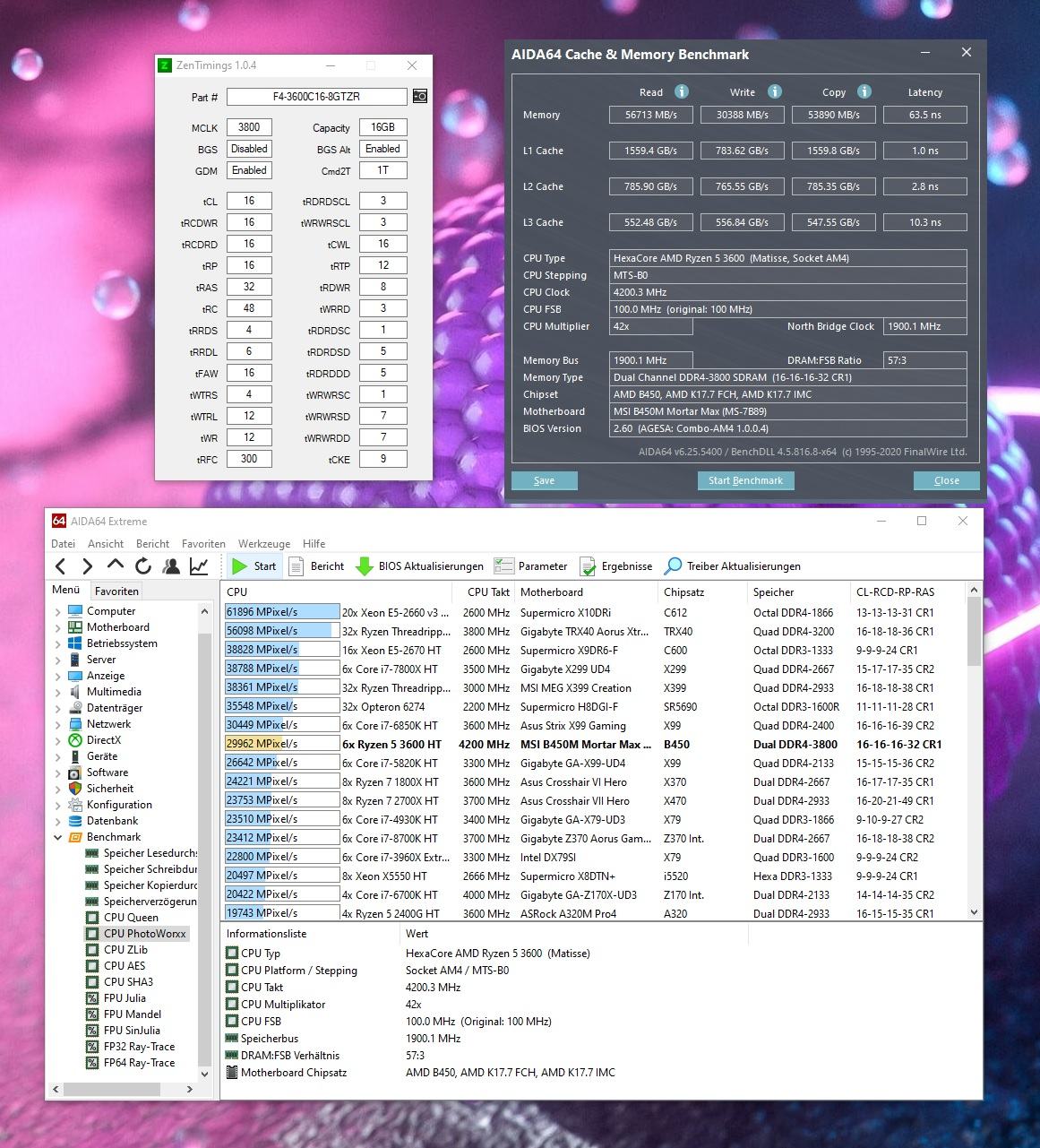Expand the Server tree node
1040x1148 pixels.
[58, 660]
